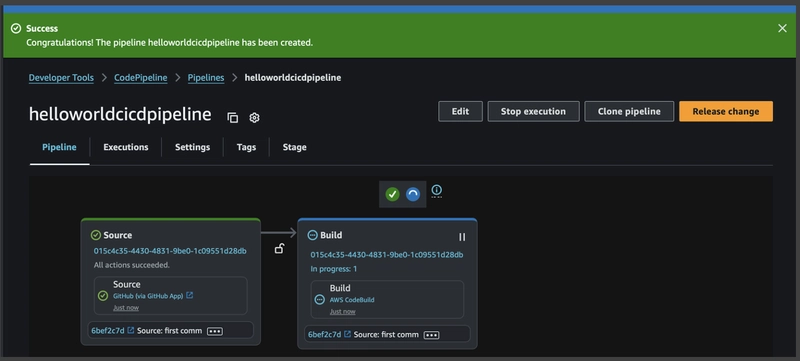Open the Settings tab
The image size is (800, 361).
point(192,147)
